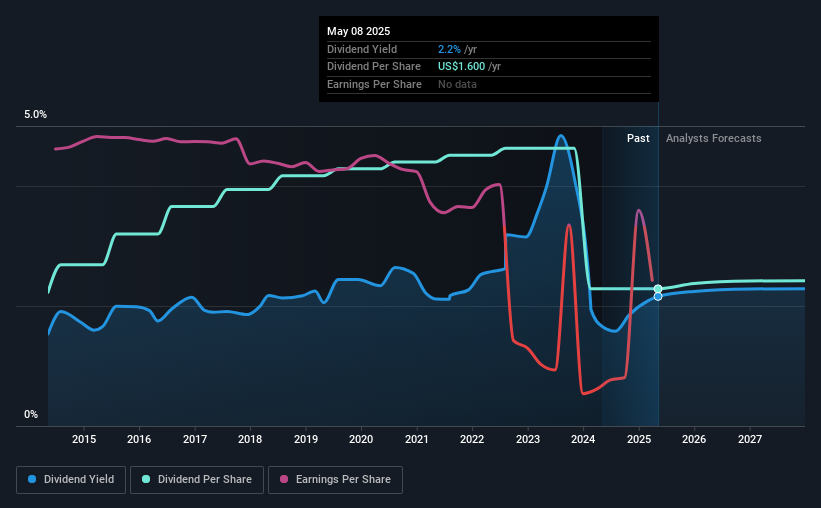Toggle the Dividend Yield legend button
Screen dimensions: 821x508
coord(71,480)
